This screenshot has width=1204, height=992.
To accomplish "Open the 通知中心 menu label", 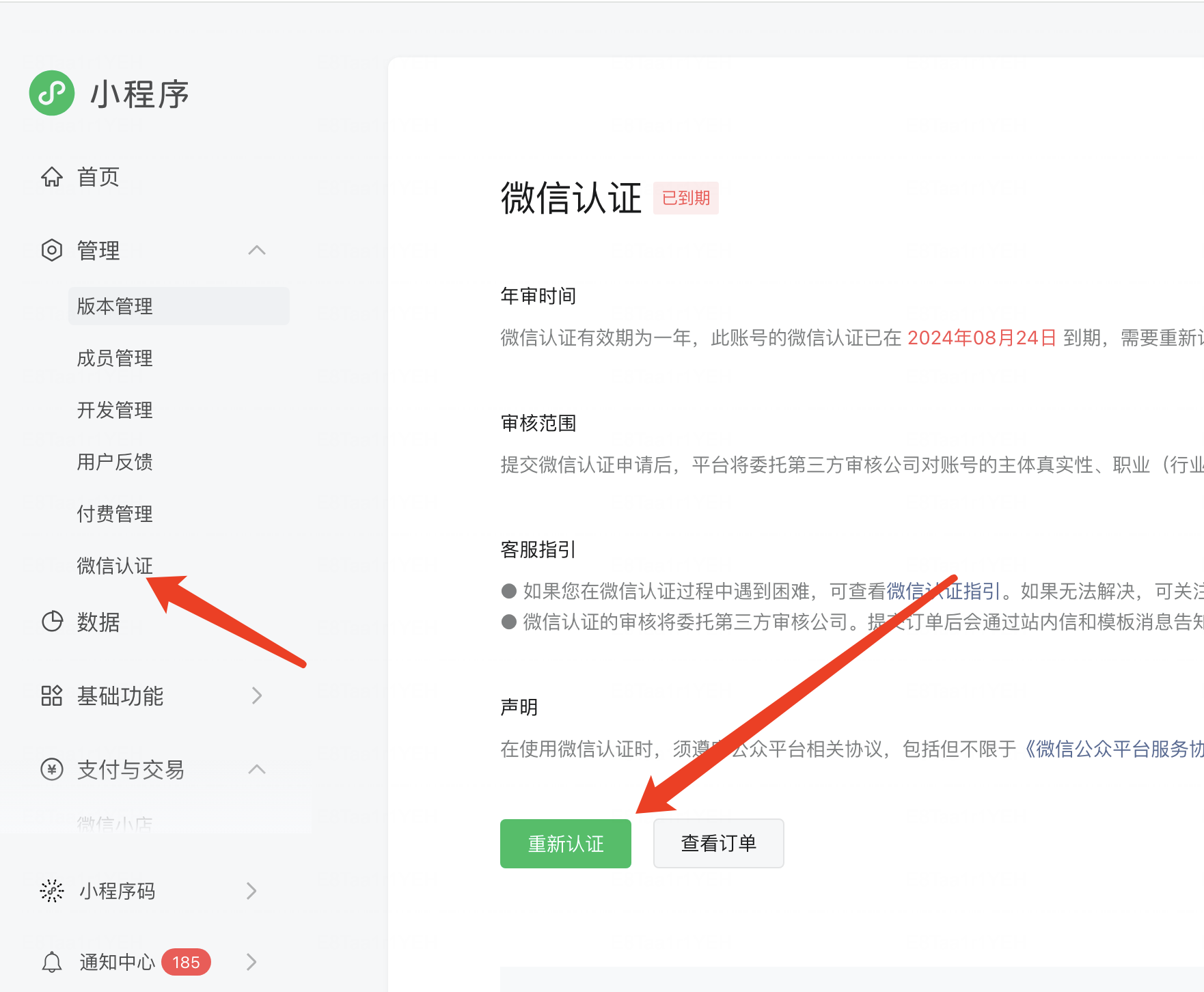I will point(118,962).
